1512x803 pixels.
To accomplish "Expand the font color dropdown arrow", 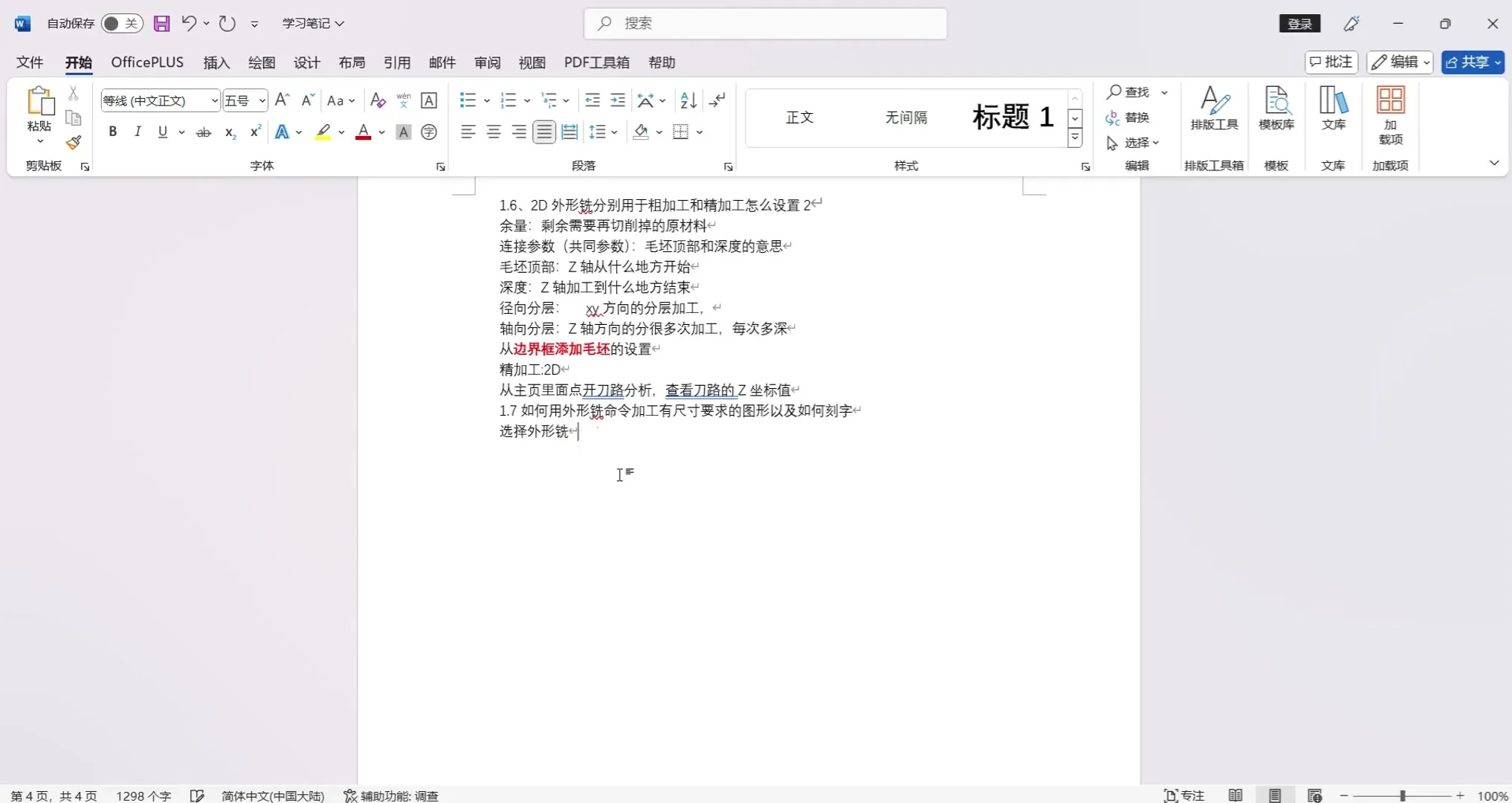I will pyautogui.click(x=381, y=132).
